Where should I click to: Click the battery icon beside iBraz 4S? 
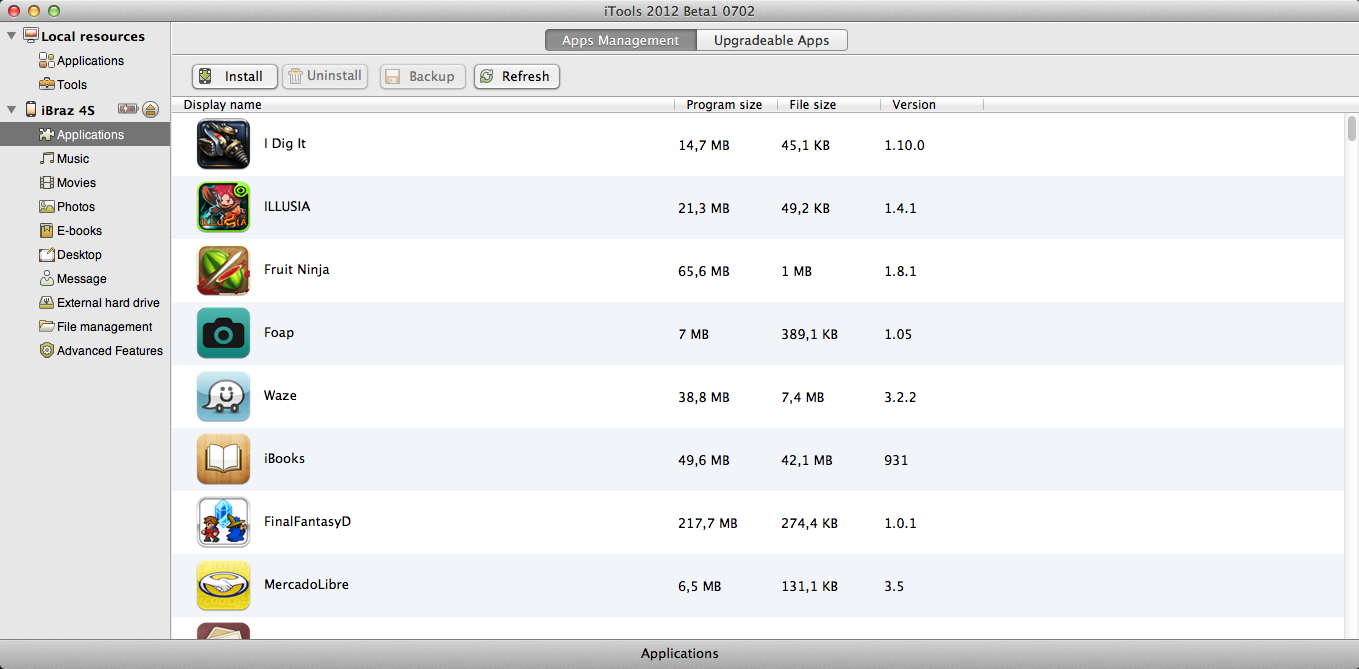point(128,109)
